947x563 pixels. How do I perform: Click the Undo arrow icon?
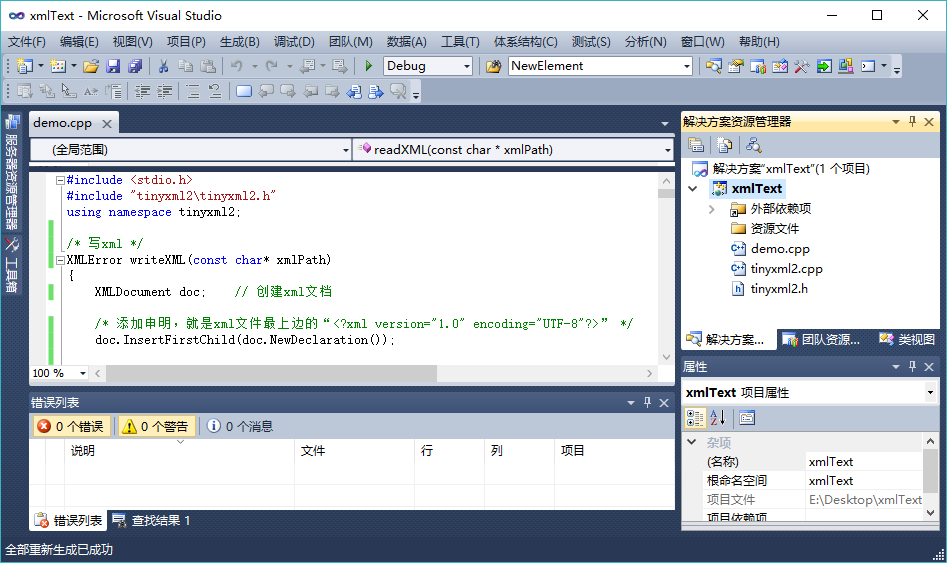(237, 66)
